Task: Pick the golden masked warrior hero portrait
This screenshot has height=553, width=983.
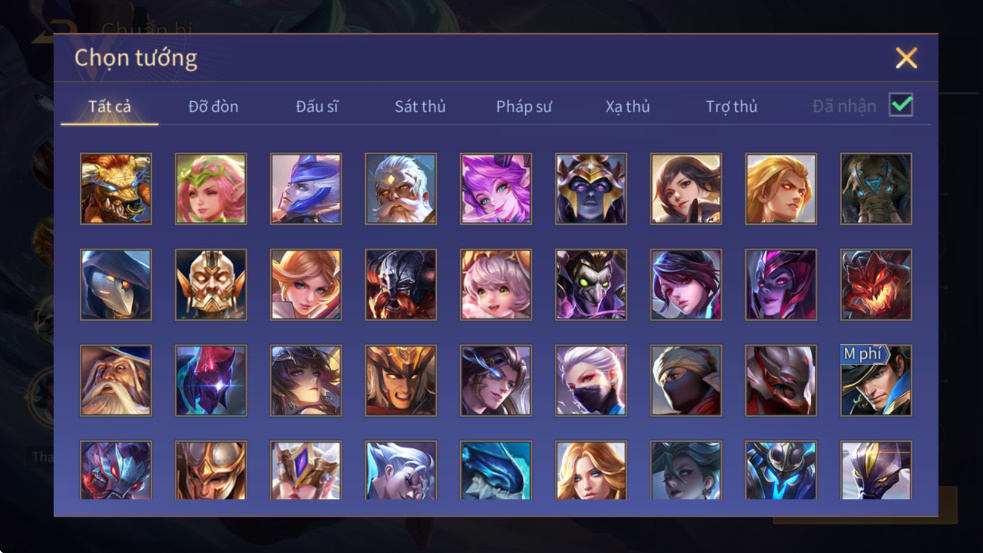Action: pos(211,285)
